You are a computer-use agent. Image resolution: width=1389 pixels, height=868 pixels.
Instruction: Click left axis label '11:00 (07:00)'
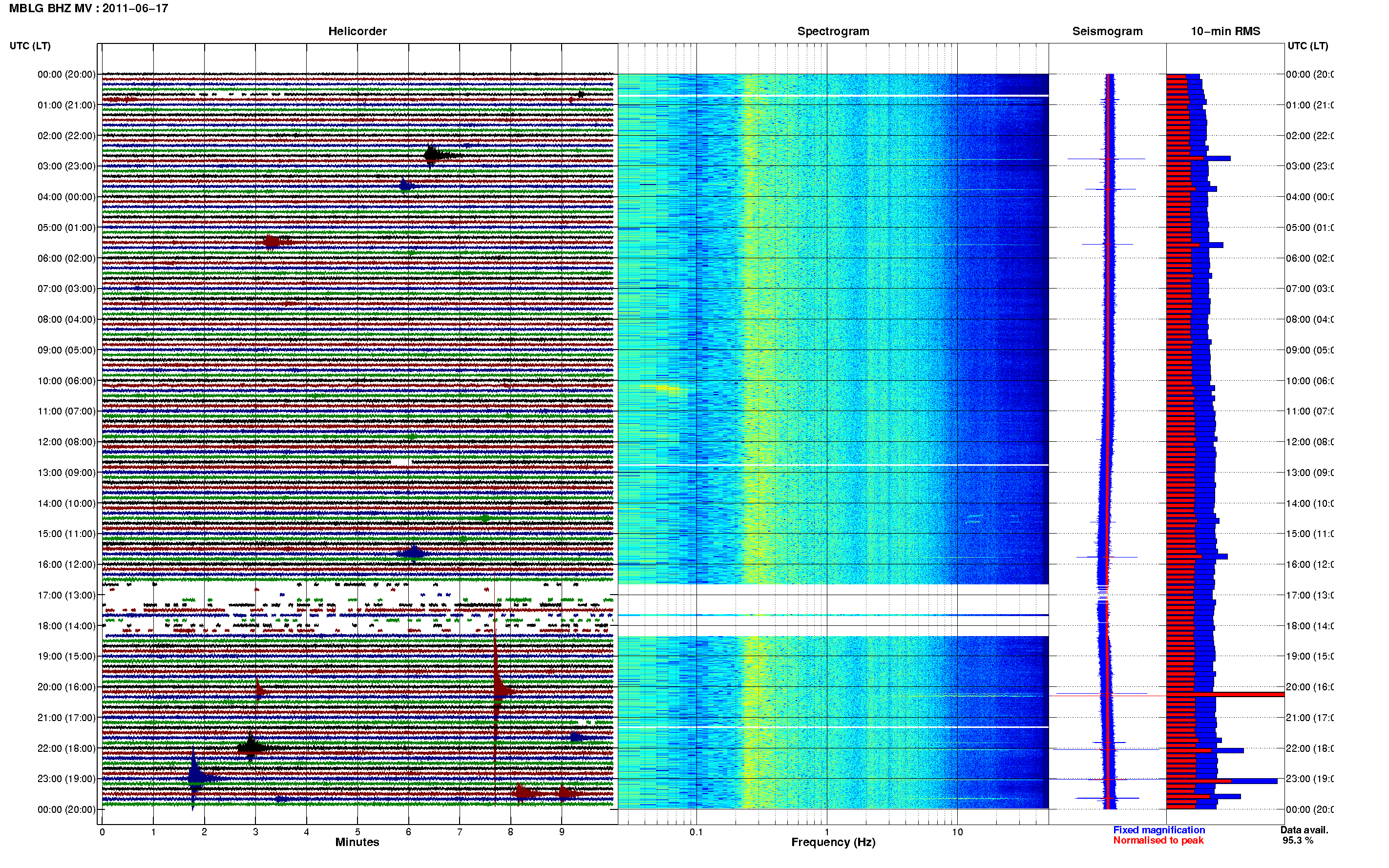tap(66, 411)
